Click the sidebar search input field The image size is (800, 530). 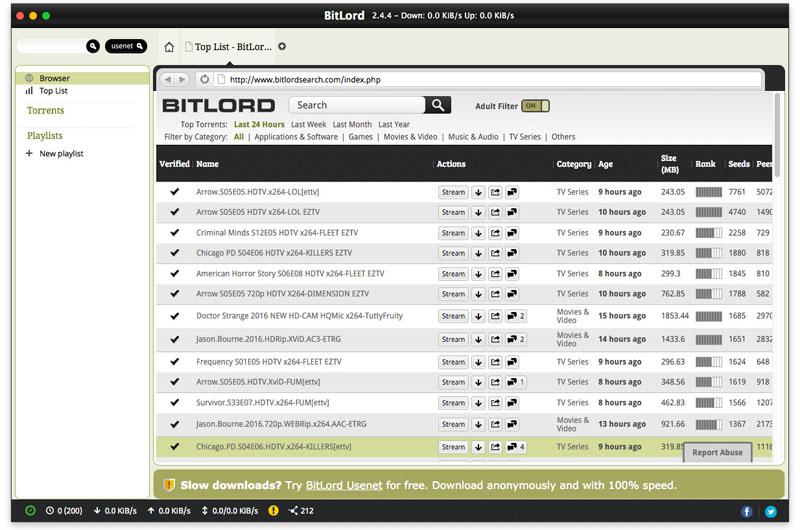(x=51, y=46)
